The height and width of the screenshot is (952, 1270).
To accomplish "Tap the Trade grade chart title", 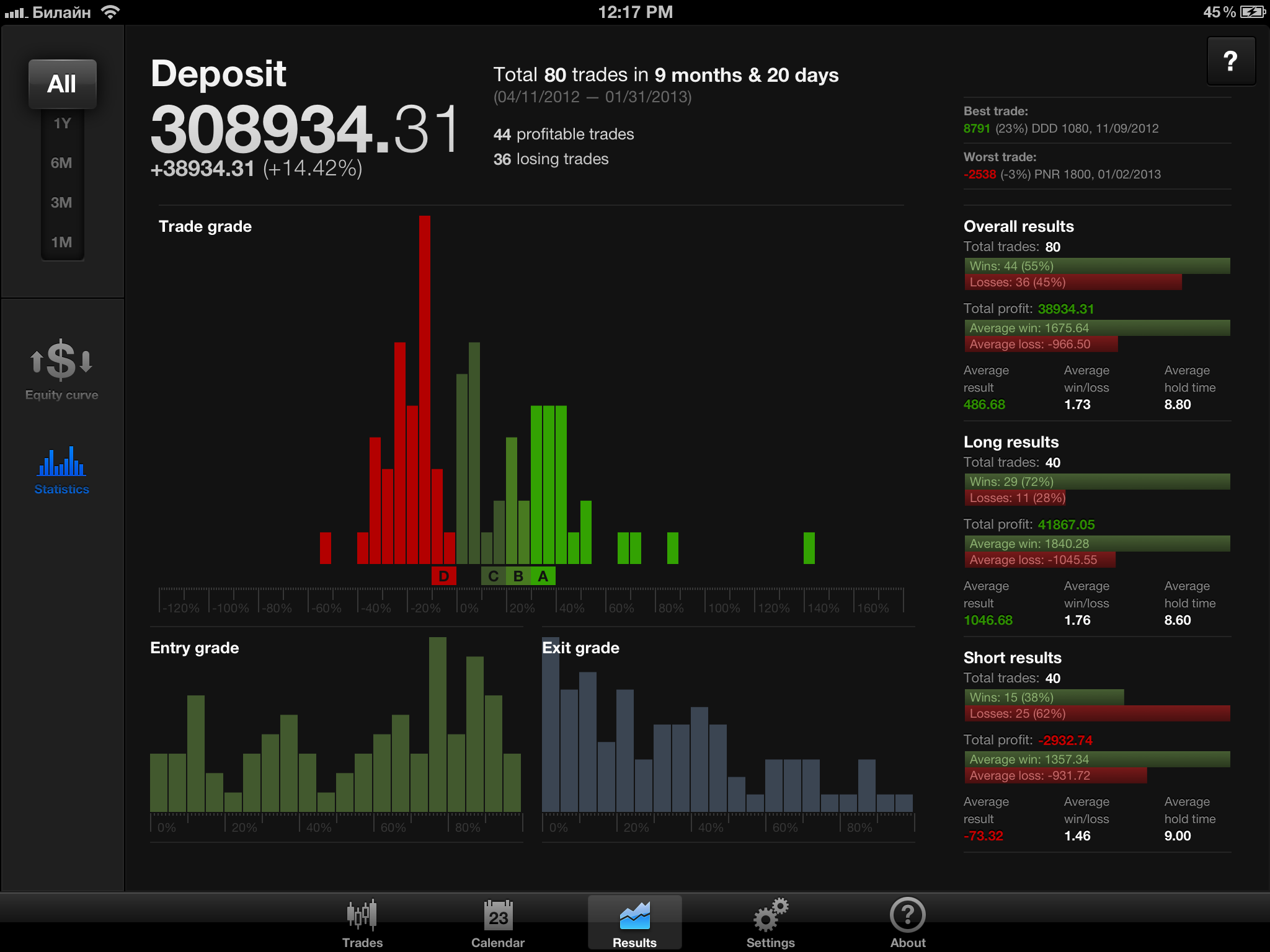I will coord(205,226).
